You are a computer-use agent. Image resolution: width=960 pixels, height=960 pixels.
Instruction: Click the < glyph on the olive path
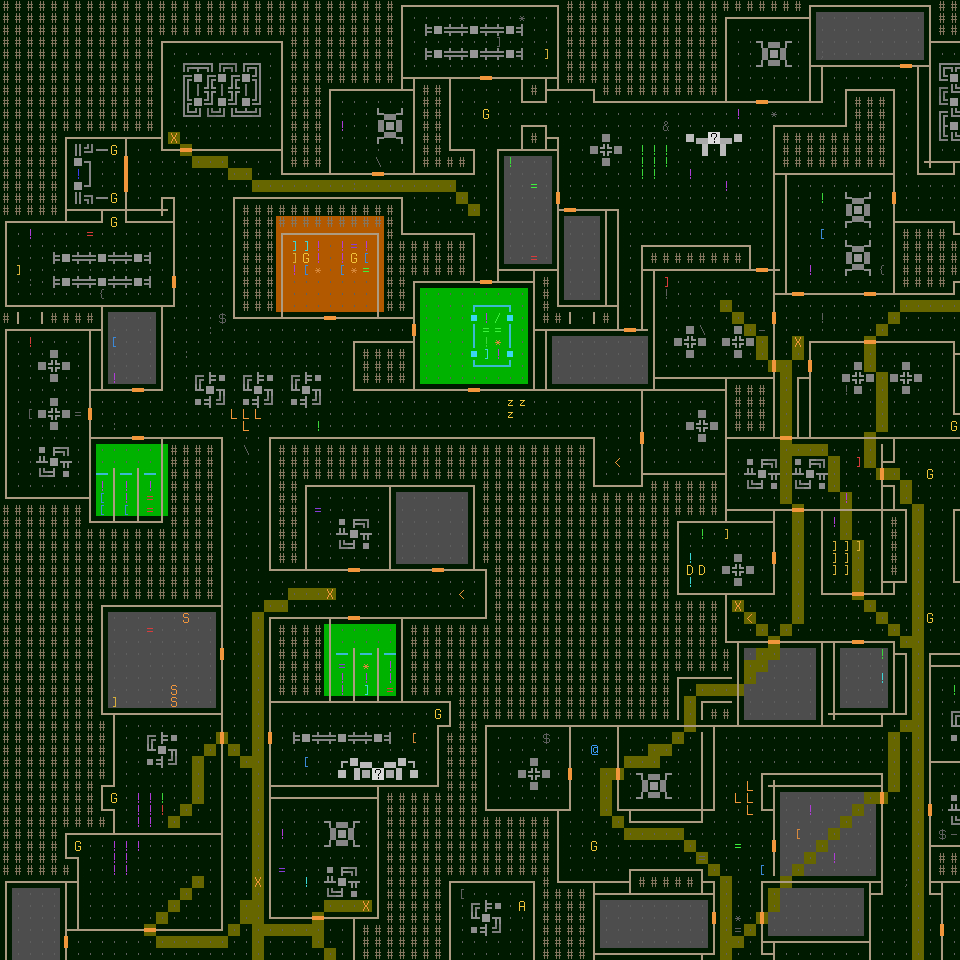750,618
